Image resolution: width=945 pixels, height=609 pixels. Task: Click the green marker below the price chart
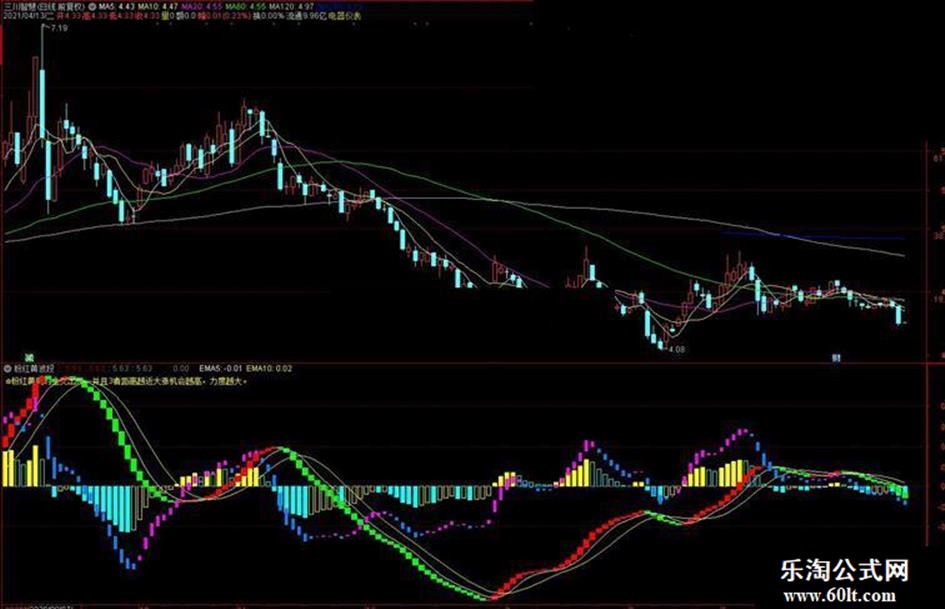[29, 358]
